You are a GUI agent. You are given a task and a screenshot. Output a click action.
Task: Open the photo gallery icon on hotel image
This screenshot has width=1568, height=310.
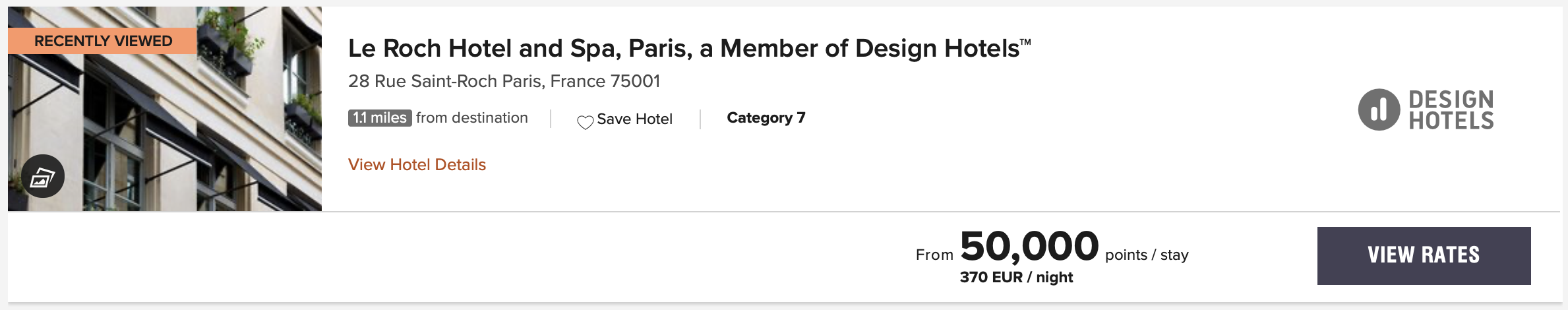pyautogui.click(x=43, y=176)
